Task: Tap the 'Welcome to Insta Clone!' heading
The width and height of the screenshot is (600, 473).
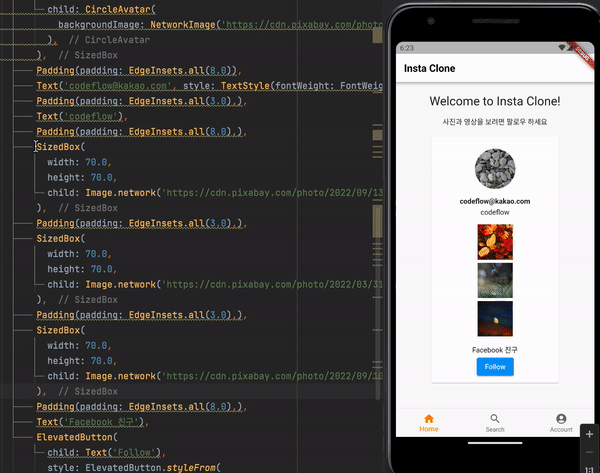Action: point(495,101)
